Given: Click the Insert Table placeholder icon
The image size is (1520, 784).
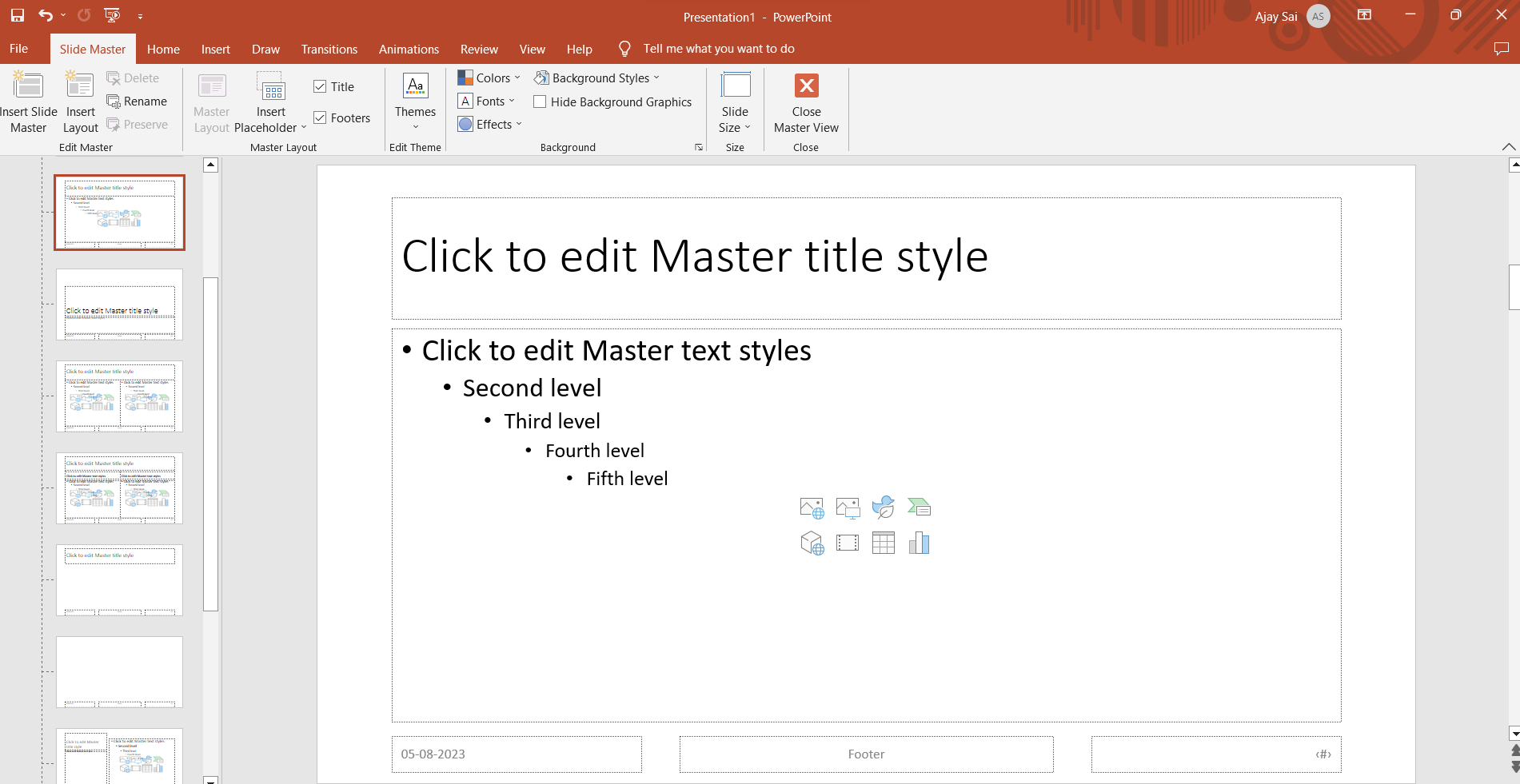Looking at the screenshot, I should pos(883,543).
